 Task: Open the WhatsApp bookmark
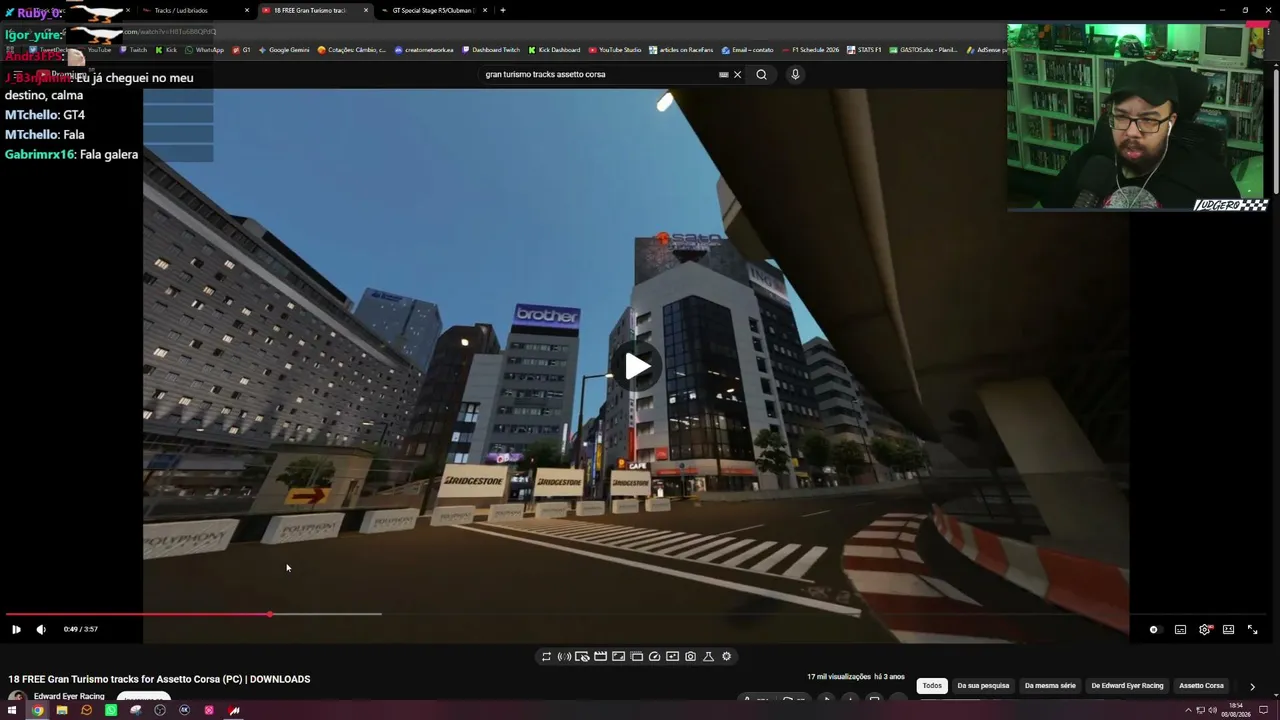point(204,50)
